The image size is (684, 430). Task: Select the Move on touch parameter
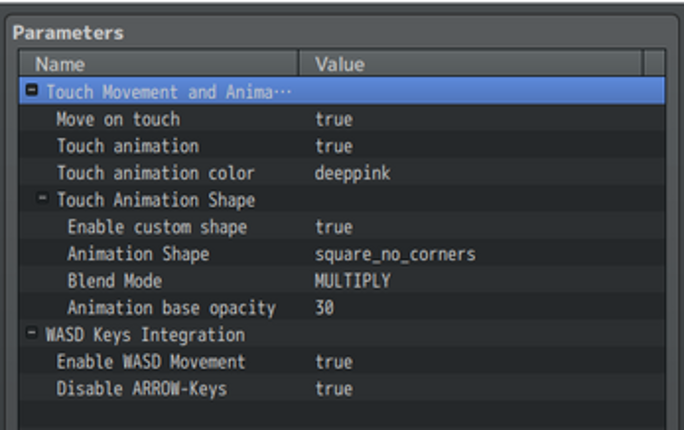coord(118,119)
